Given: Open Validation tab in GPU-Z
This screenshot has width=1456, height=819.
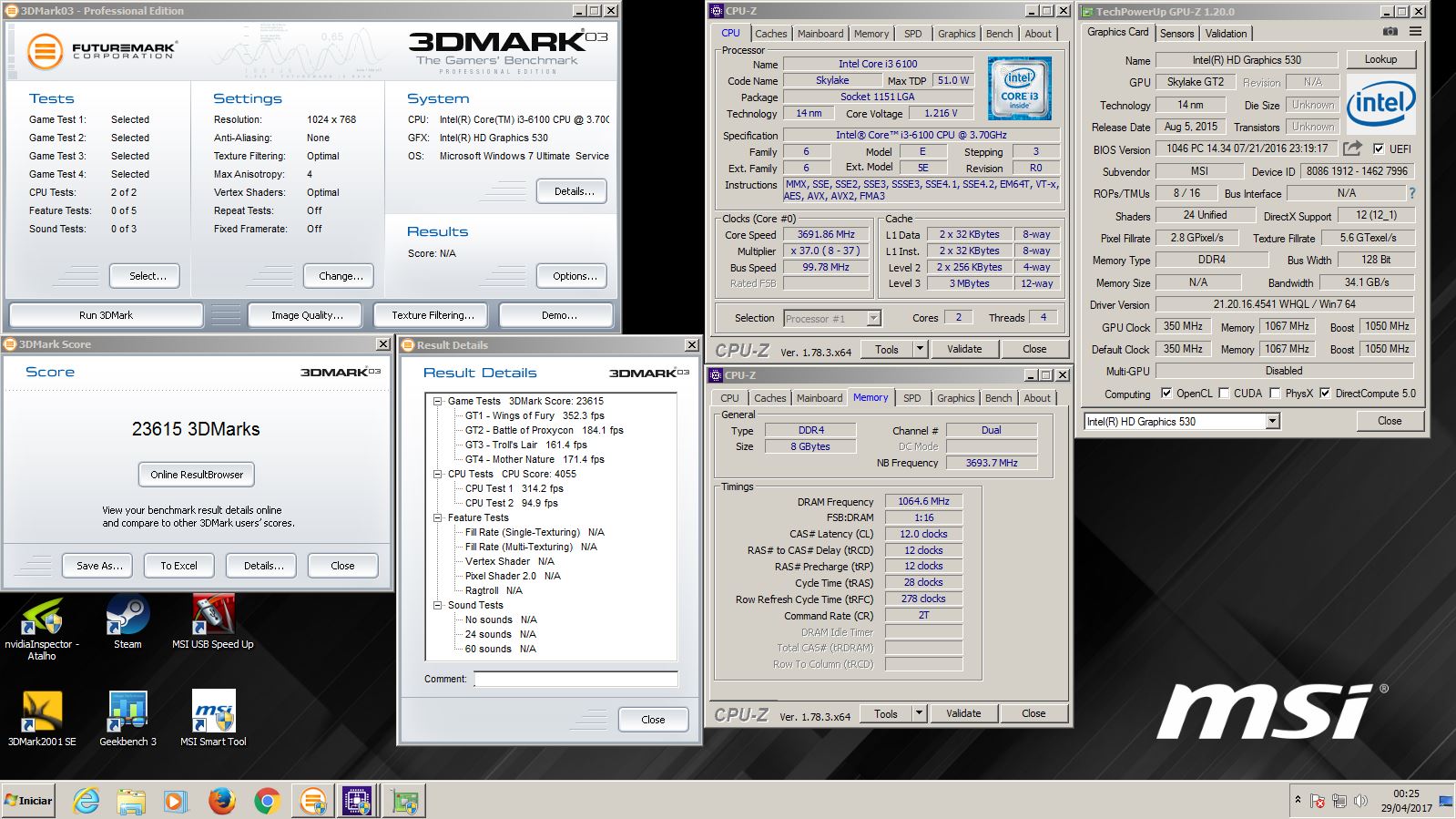Looking at the screenshot, I should click(1226, 33).
